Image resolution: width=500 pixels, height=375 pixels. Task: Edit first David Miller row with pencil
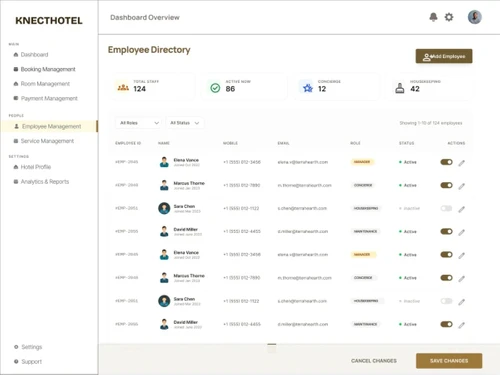(x=461, y=232)
